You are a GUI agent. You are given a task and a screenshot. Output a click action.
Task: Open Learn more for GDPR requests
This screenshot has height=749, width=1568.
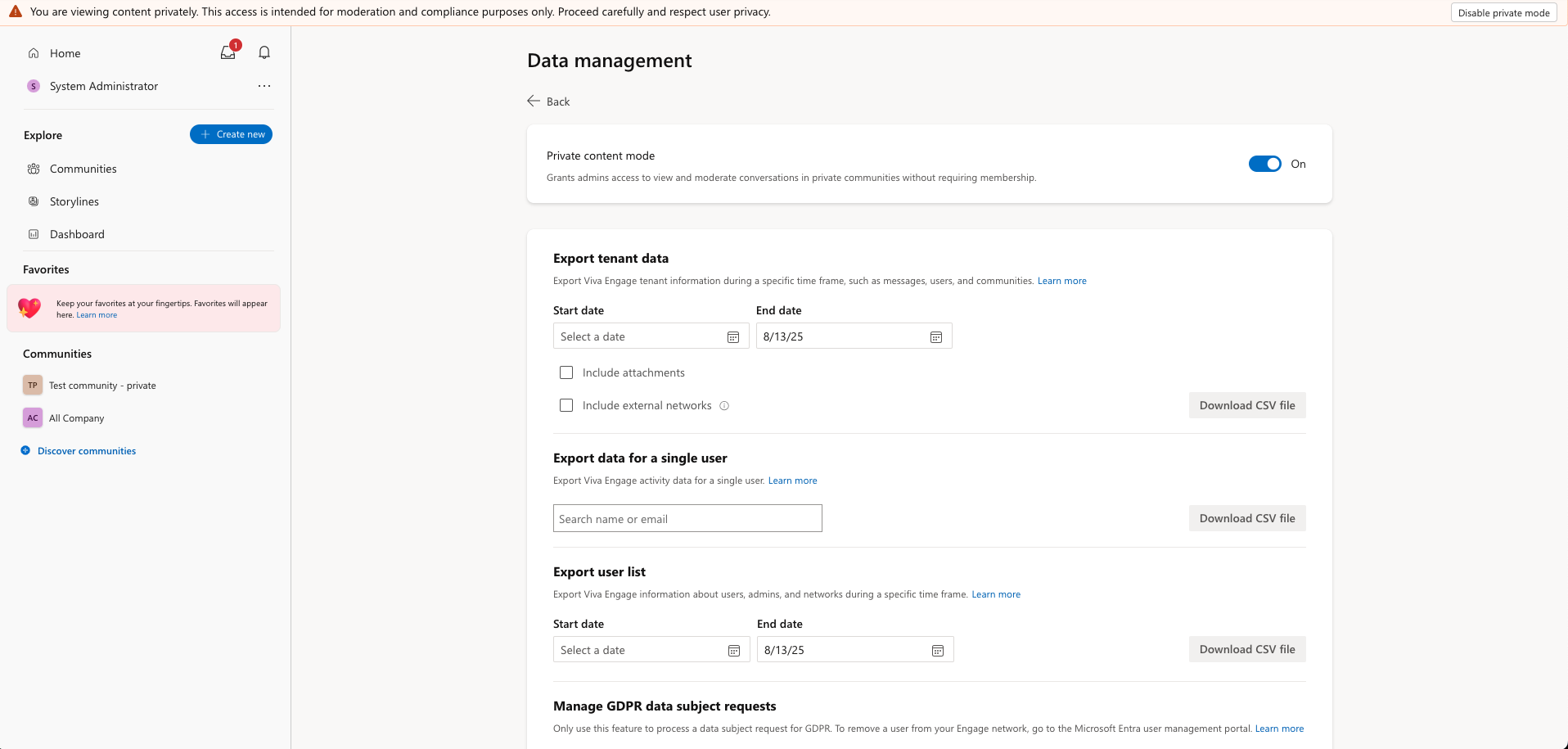pyautogui.click(x=1280, y=729)
